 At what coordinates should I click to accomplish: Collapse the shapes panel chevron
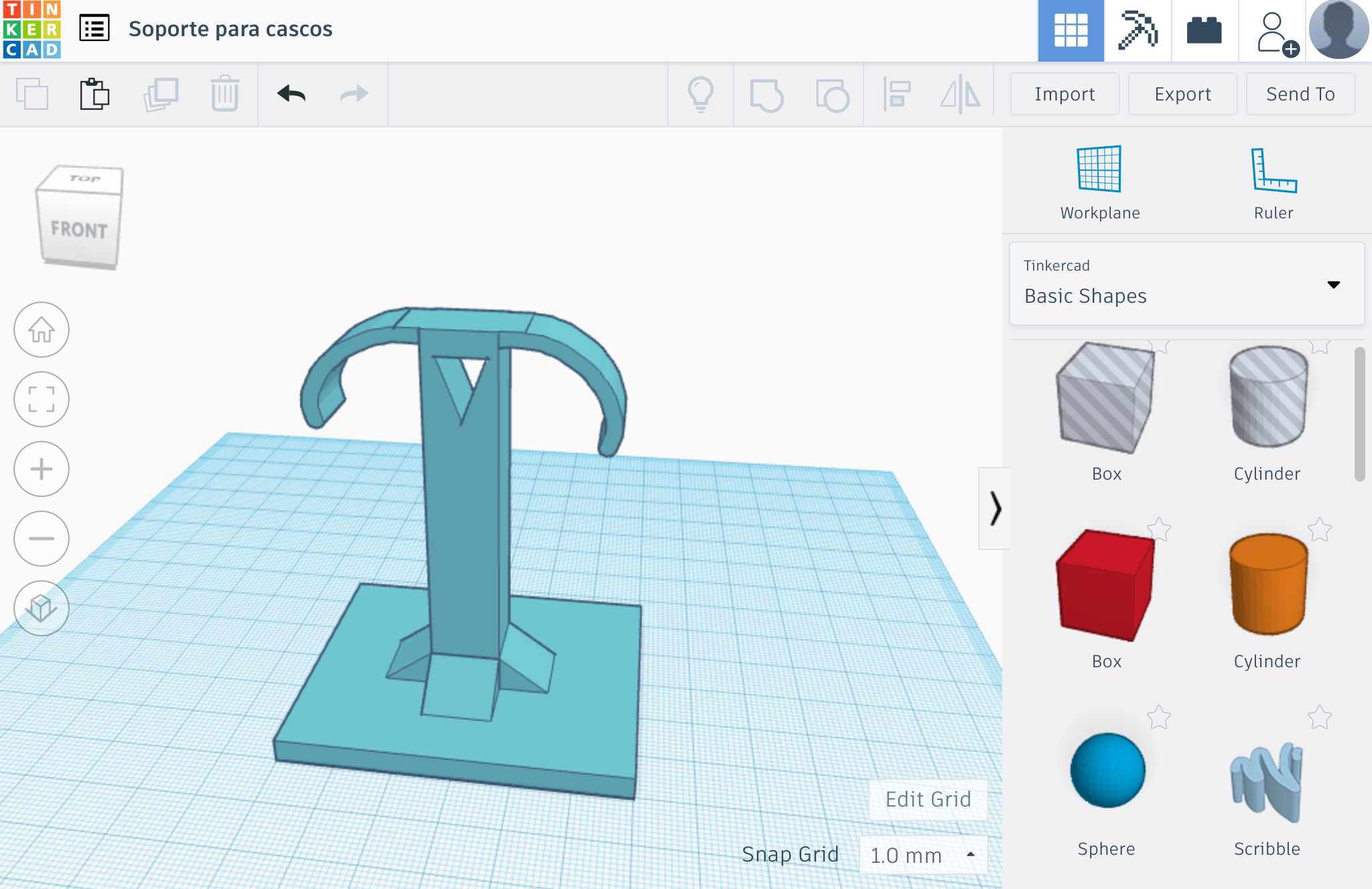pyautogui.click(x=995, y=508)
